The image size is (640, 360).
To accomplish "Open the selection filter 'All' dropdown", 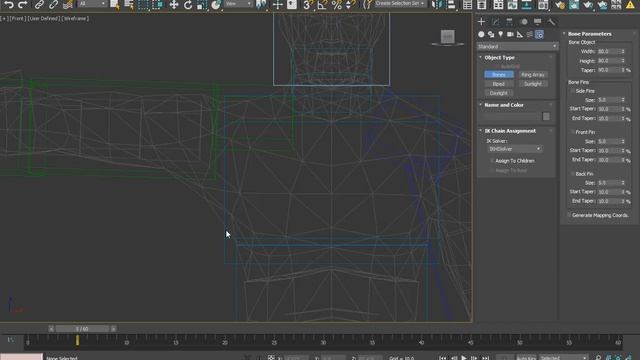I will point(92,4).
